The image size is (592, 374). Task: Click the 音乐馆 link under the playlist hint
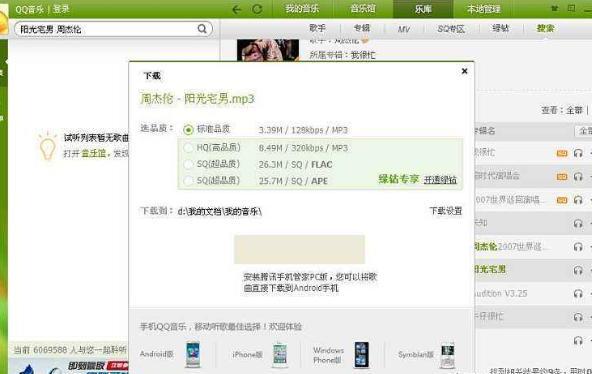[94, 154]
